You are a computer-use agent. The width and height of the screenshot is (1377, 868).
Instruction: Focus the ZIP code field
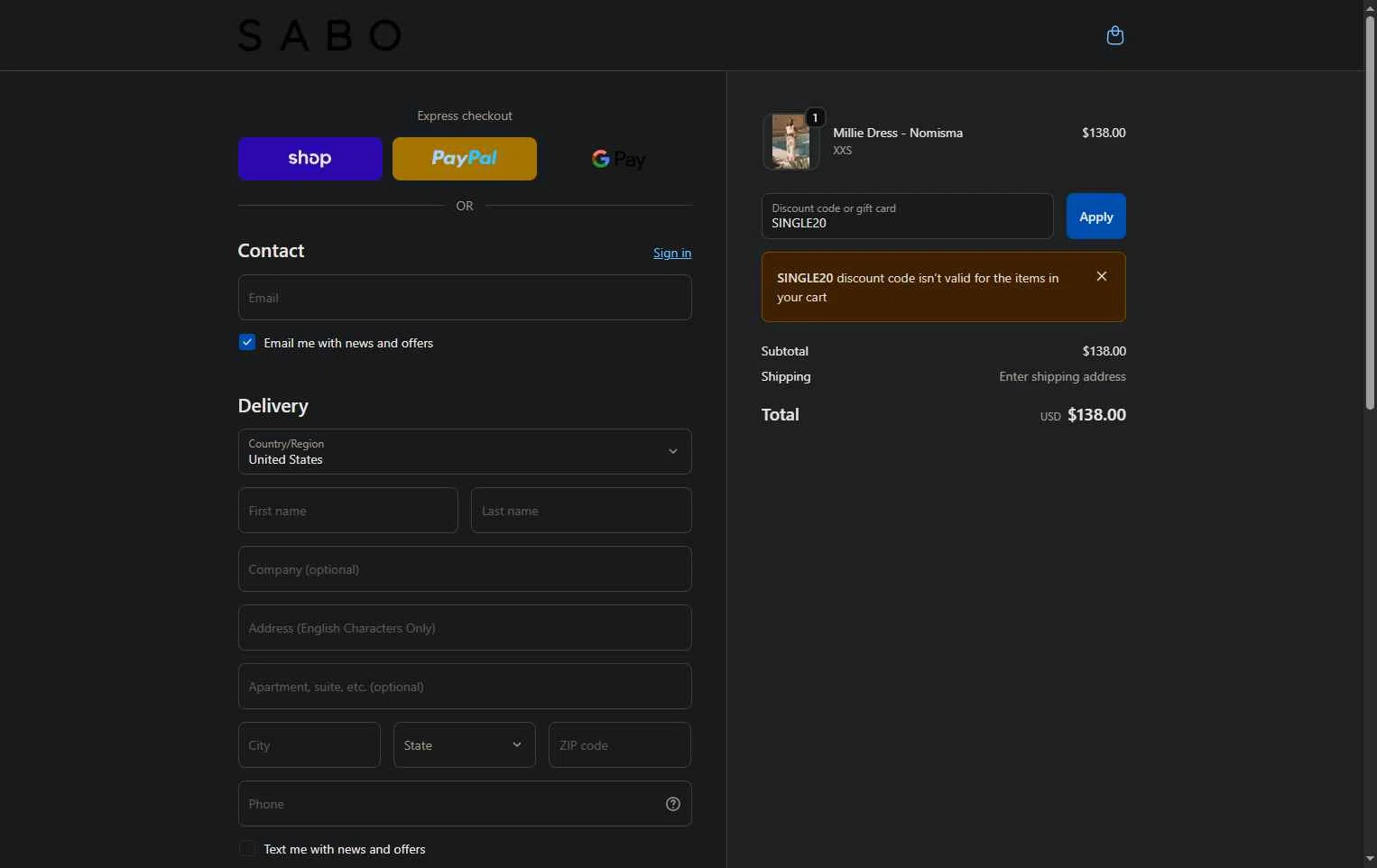tap(620, 745)
